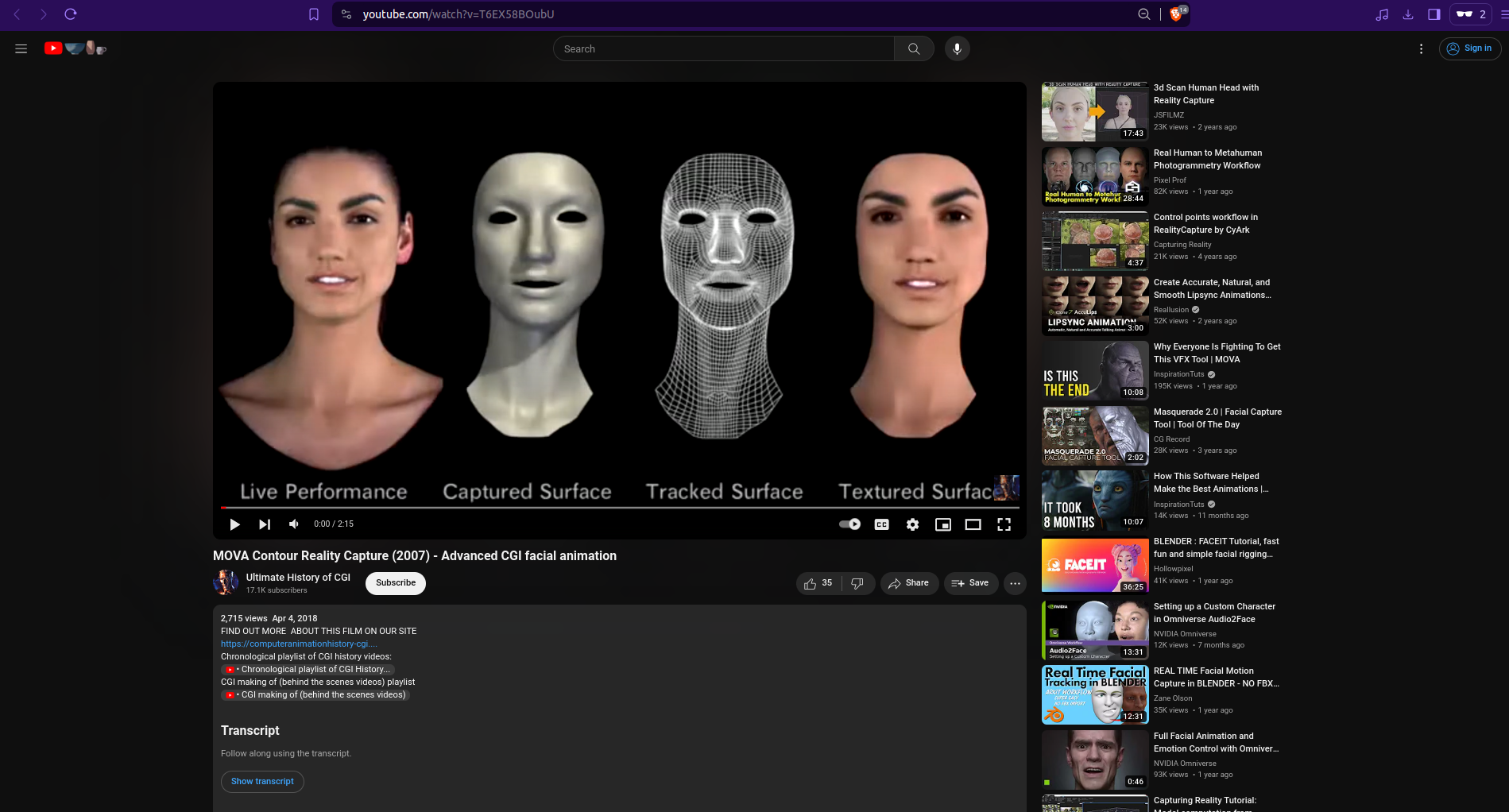Image resolution: width=1509 pixels, height=812 pixels.
Task: Subscribe to Ultimate History of CGI
Action: click(396, 583)
